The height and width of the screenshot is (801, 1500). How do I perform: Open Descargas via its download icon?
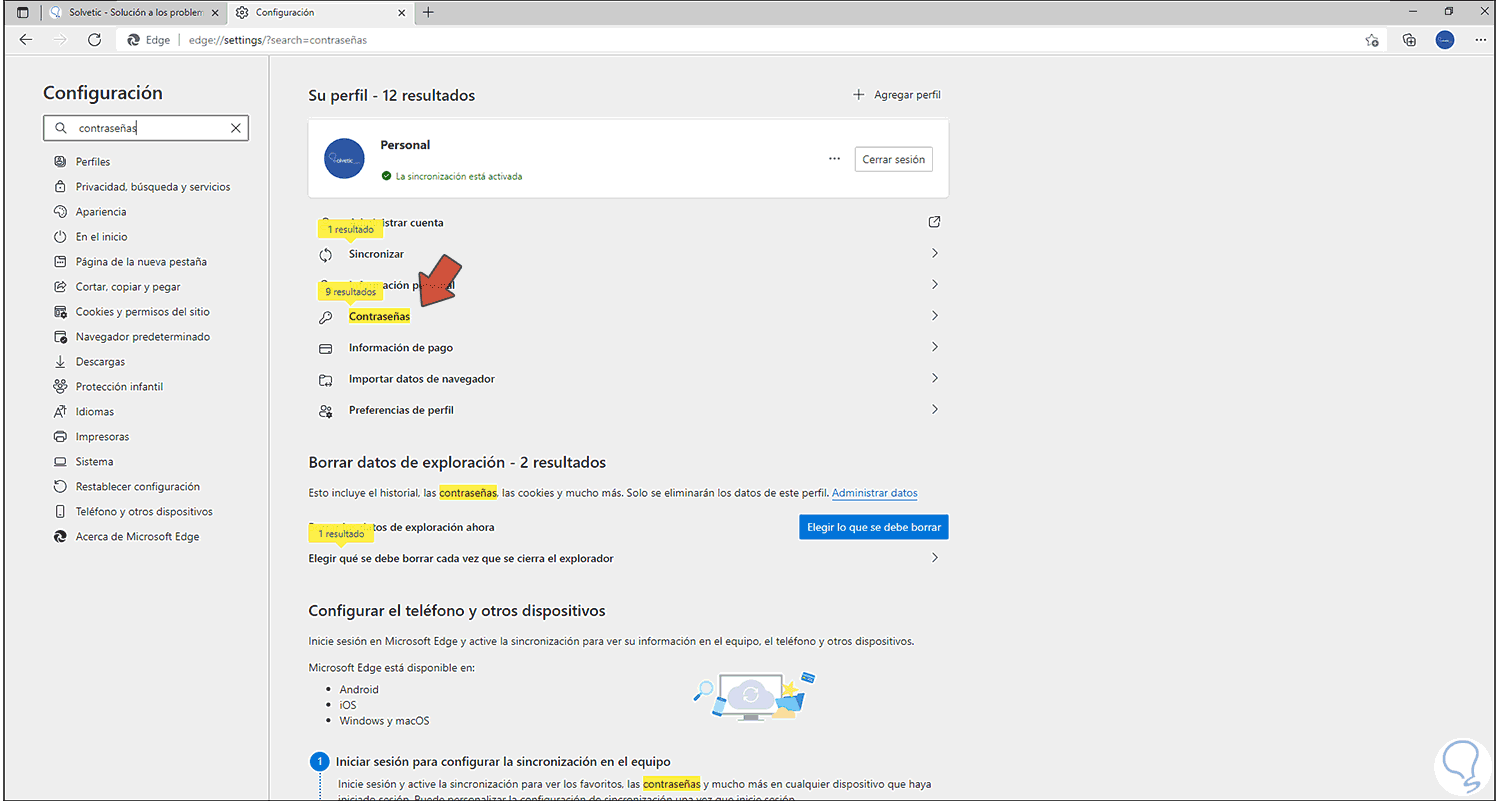click(x=59, y=362)
